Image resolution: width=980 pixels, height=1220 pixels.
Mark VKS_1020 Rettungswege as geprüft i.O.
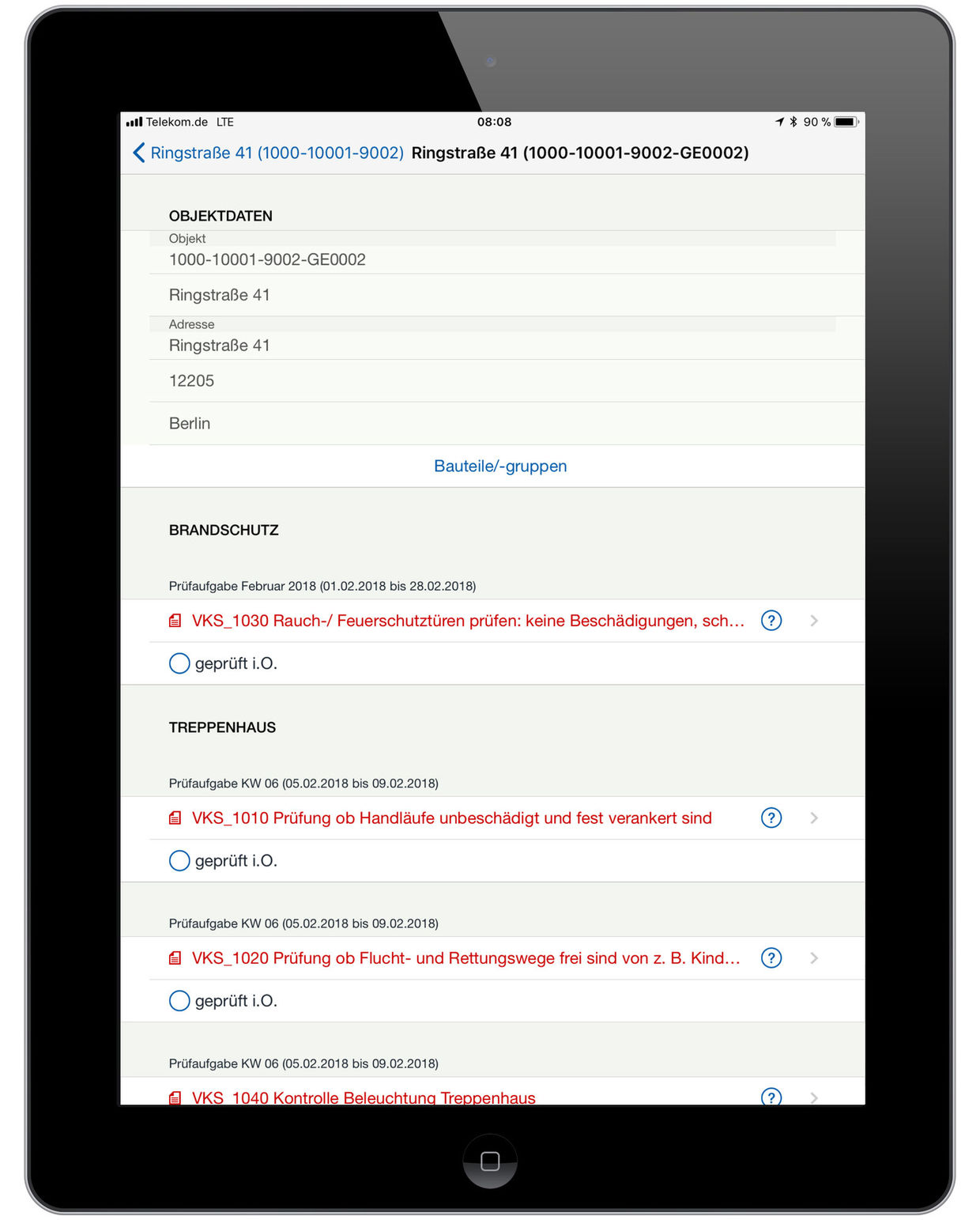(179, 1000)
